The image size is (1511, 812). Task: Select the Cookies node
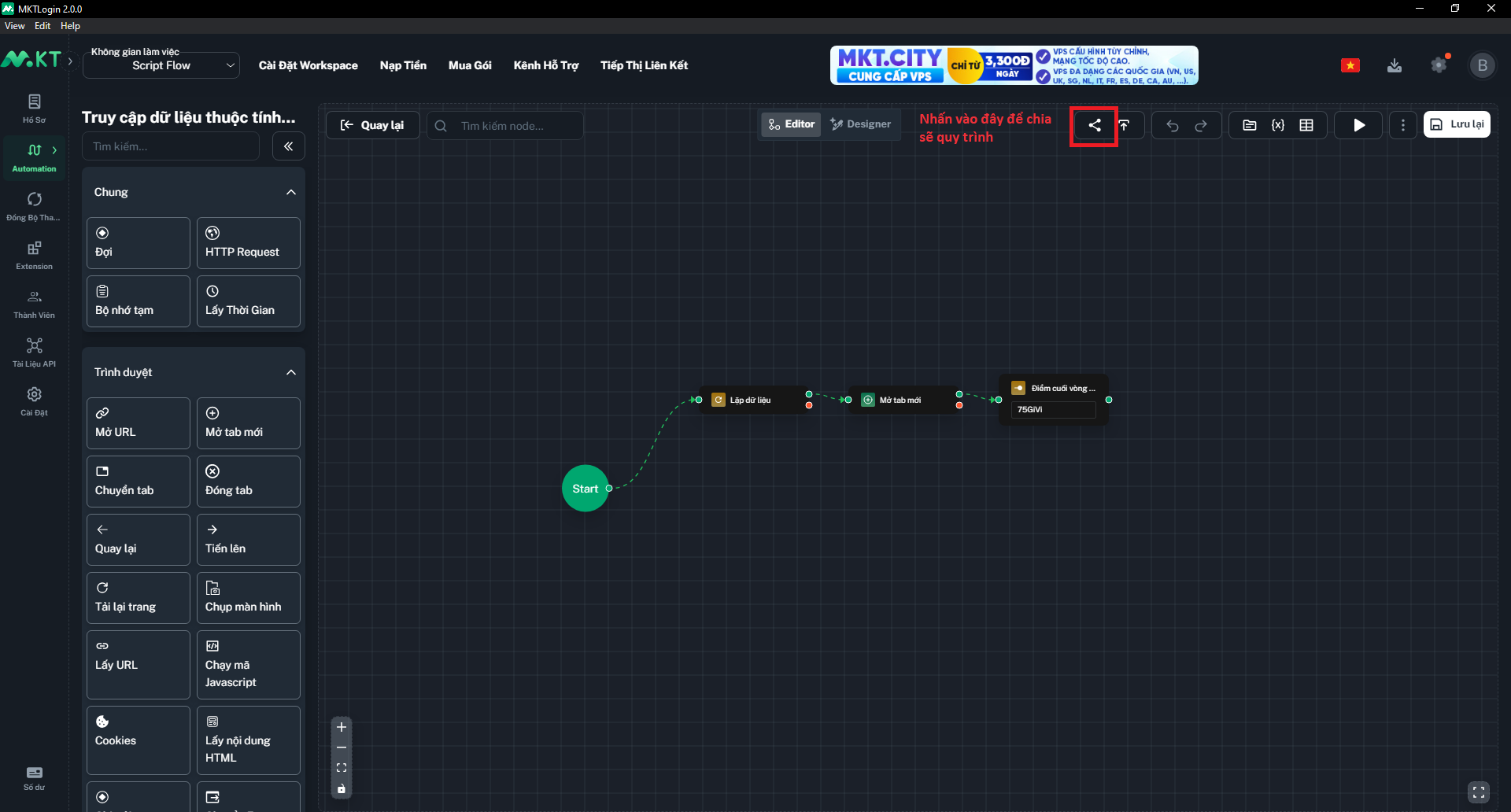point(138,739)
